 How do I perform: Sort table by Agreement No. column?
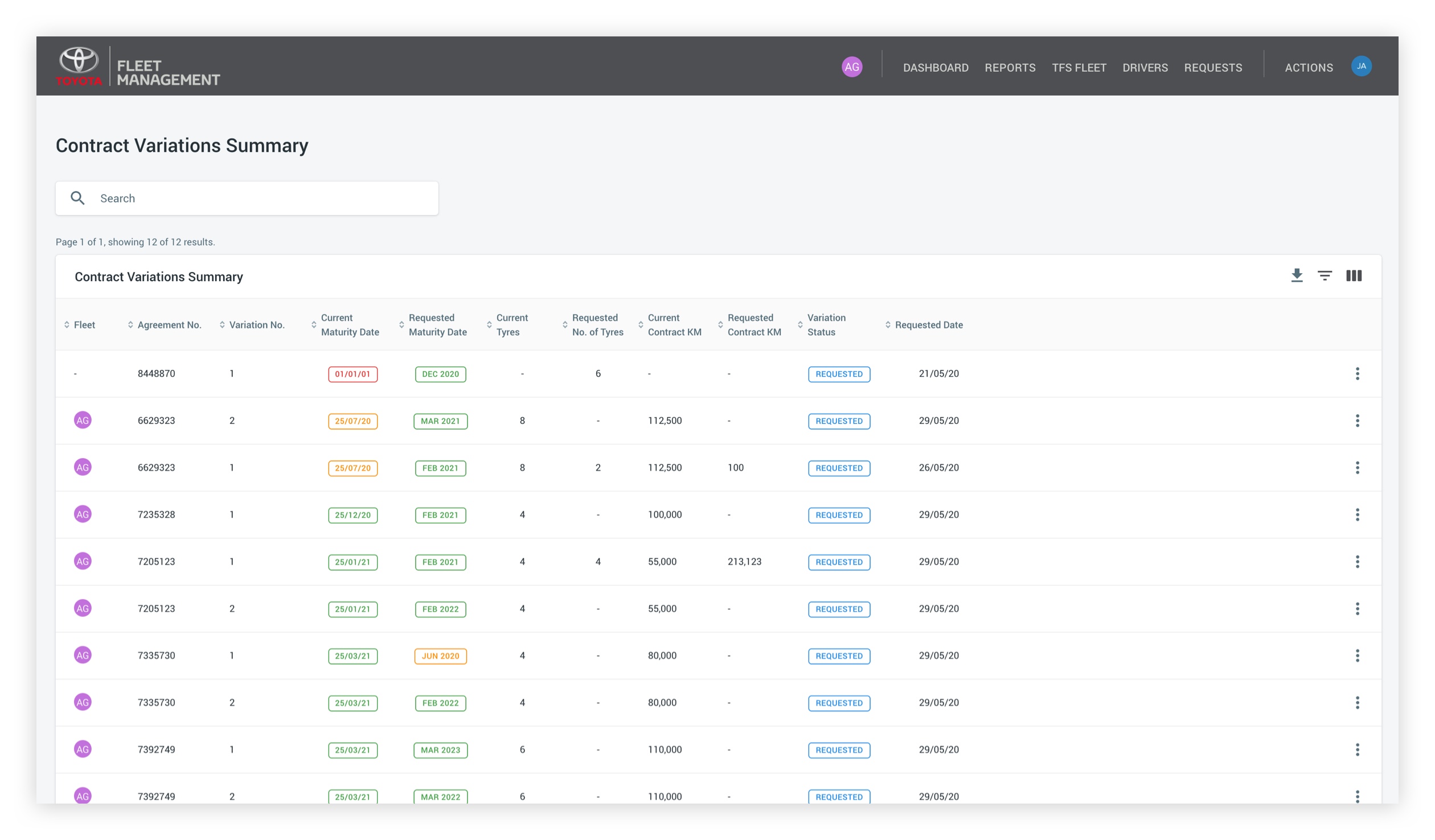[164, 325]
